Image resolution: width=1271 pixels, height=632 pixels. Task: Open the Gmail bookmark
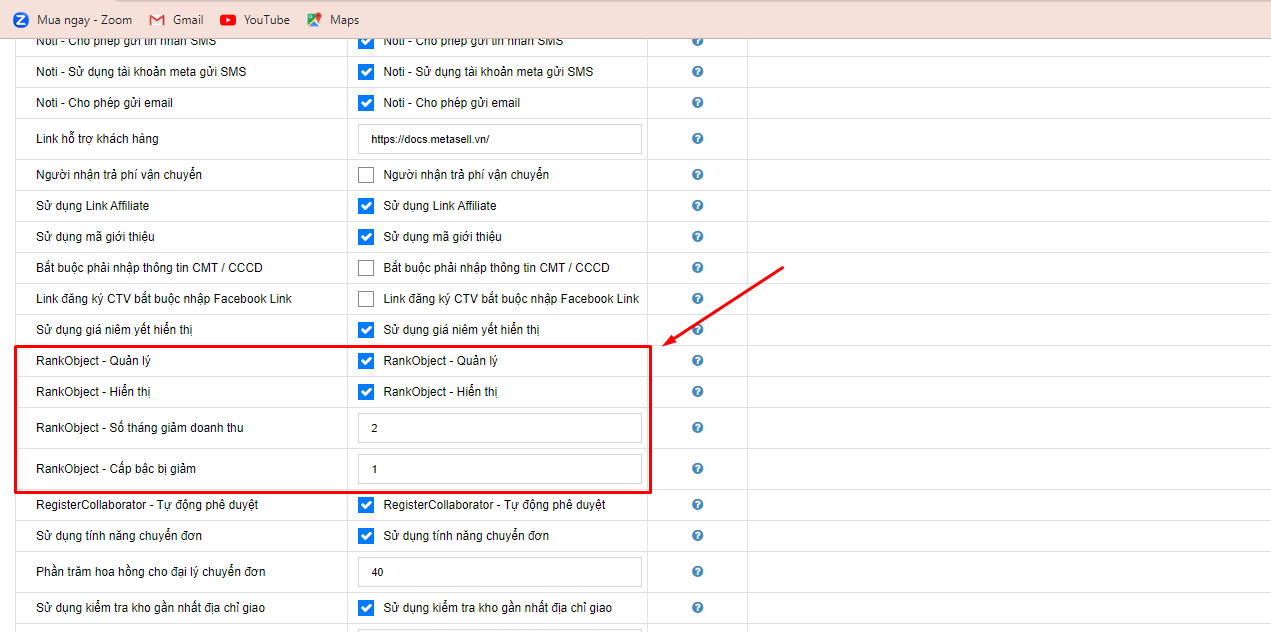tap(176, 20)
